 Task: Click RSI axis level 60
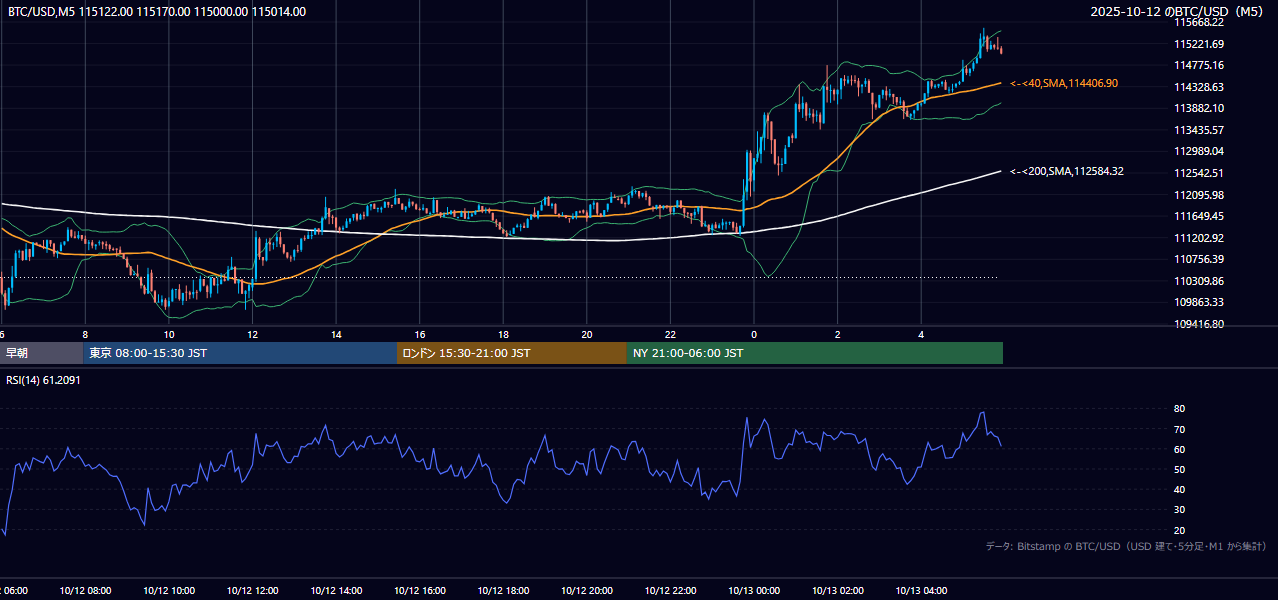[x=1179, y=449]
